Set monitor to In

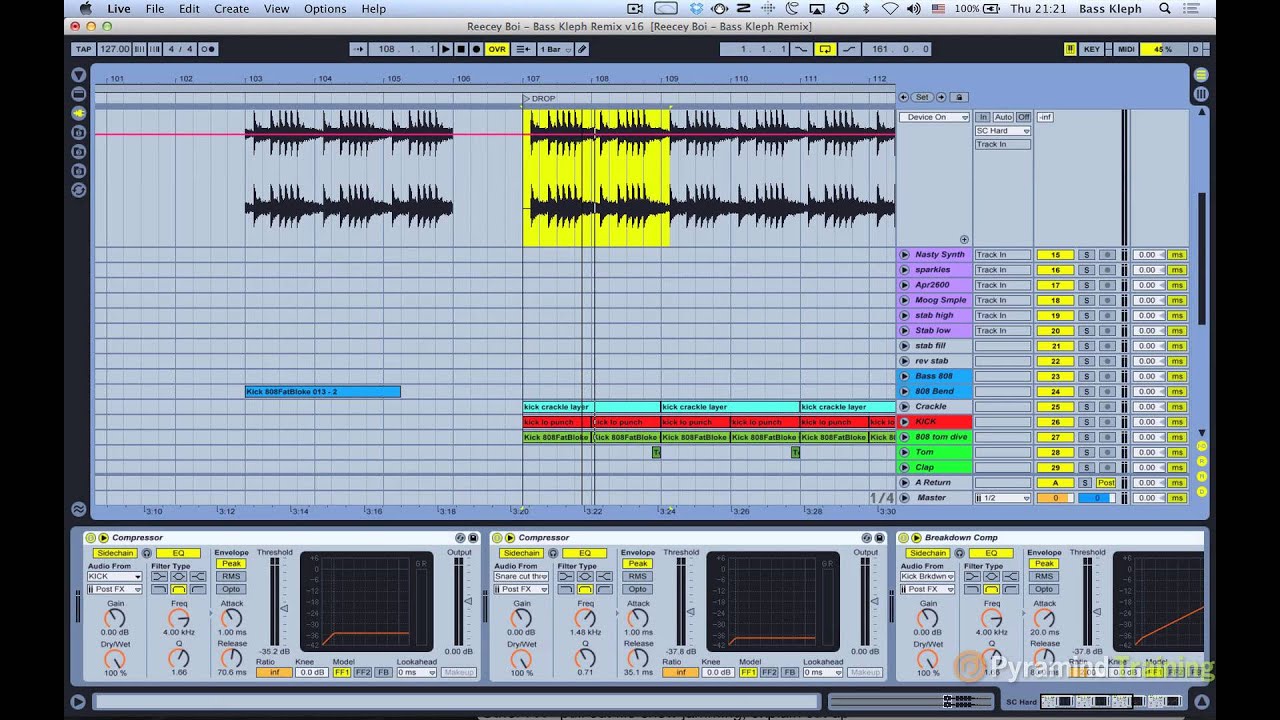[983, 117]
